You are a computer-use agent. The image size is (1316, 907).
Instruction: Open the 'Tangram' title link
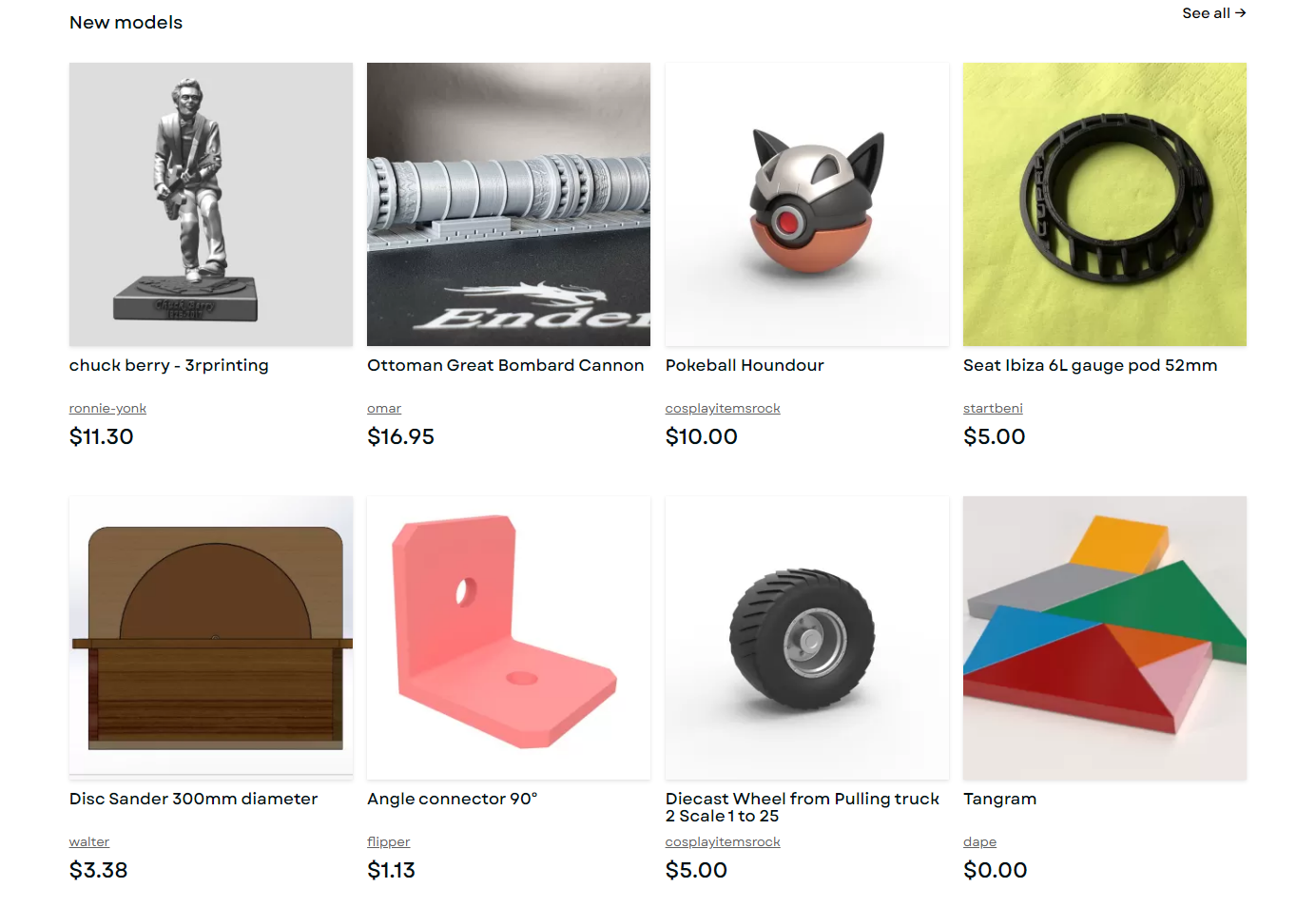click(999, 799)
